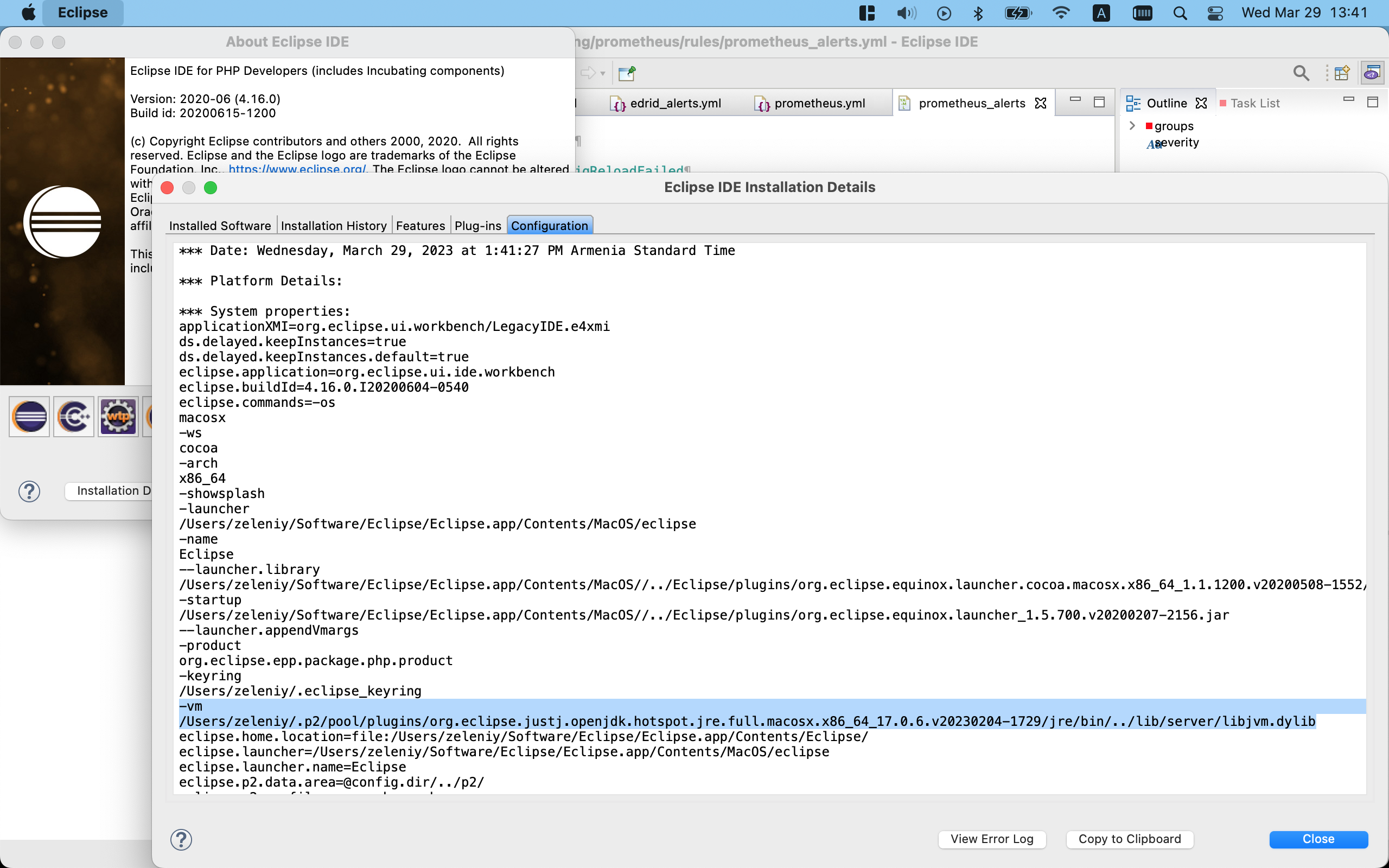
Task: Click the View Error Log button
Action: [x=992, y=839]
